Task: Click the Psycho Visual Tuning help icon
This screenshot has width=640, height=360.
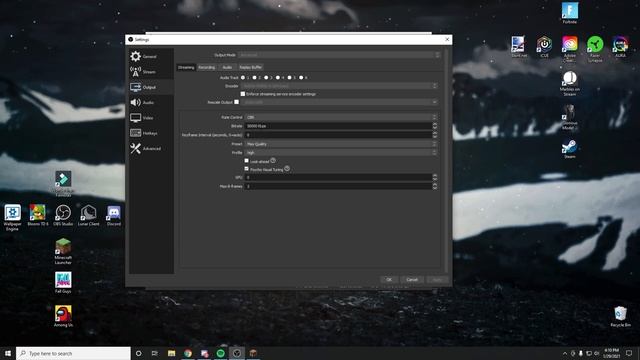Action: click(x=287, y=168)
